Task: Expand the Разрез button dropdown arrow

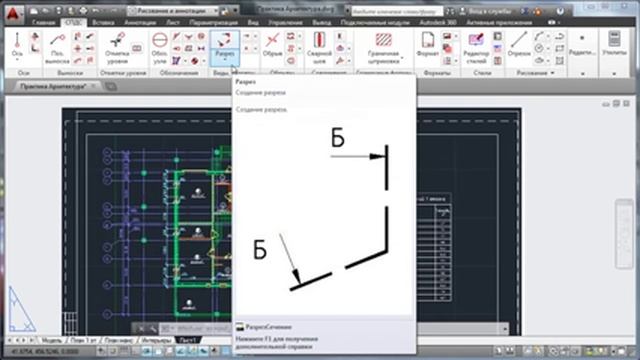Action: coord(224,60)
